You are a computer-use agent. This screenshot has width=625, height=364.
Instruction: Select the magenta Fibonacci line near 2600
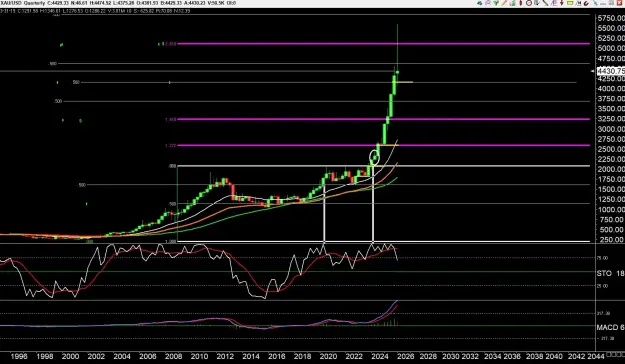pos(383,145)
